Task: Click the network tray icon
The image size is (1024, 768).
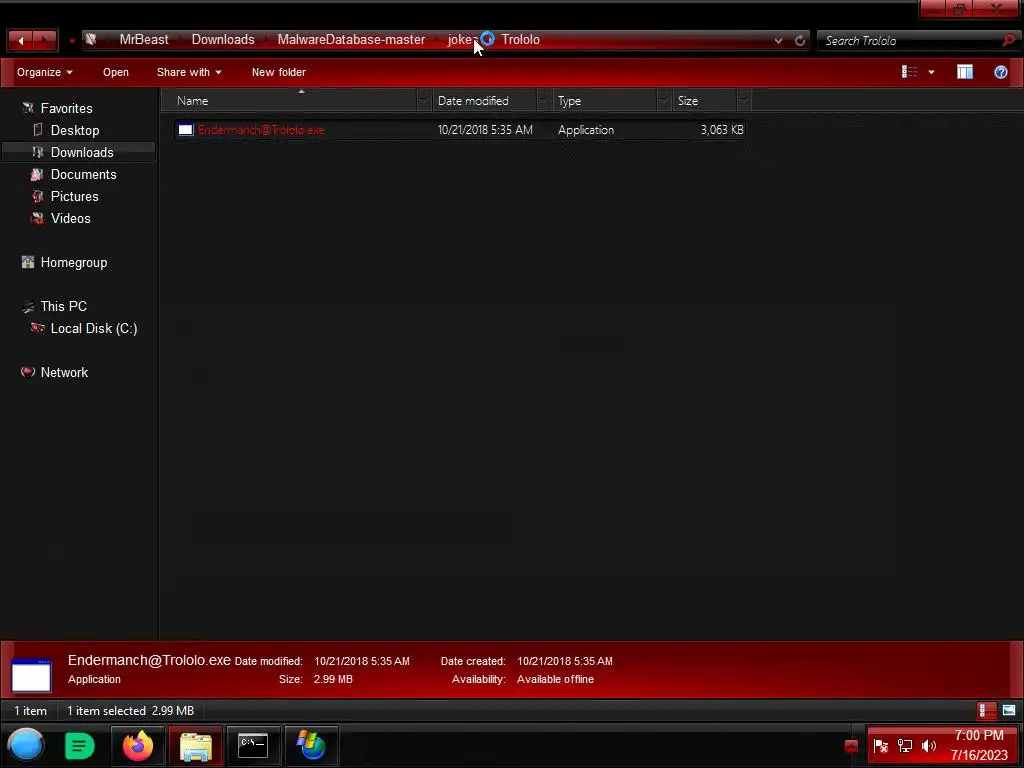Action: tap(904, 746)
